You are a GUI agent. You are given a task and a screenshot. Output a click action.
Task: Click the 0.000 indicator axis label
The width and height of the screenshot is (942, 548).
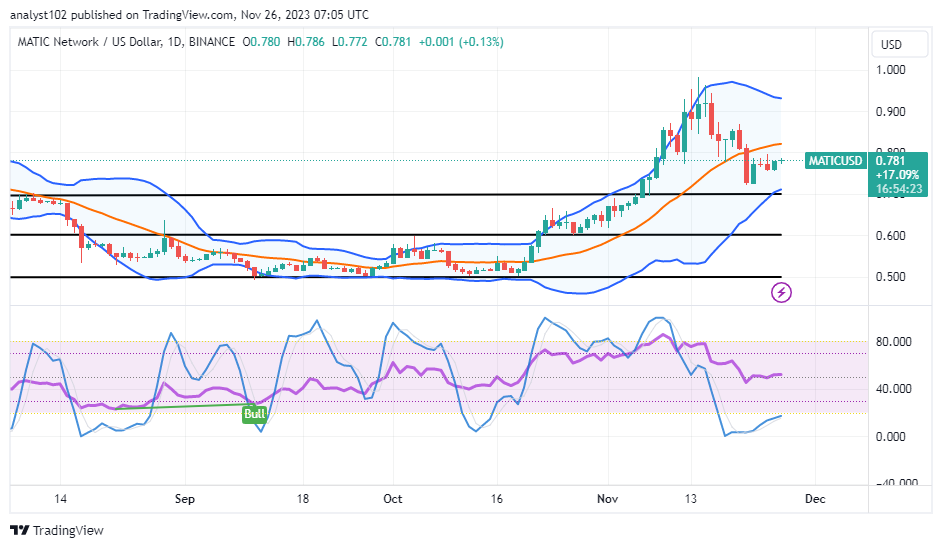pyautogui.click(x=890, y=437)
